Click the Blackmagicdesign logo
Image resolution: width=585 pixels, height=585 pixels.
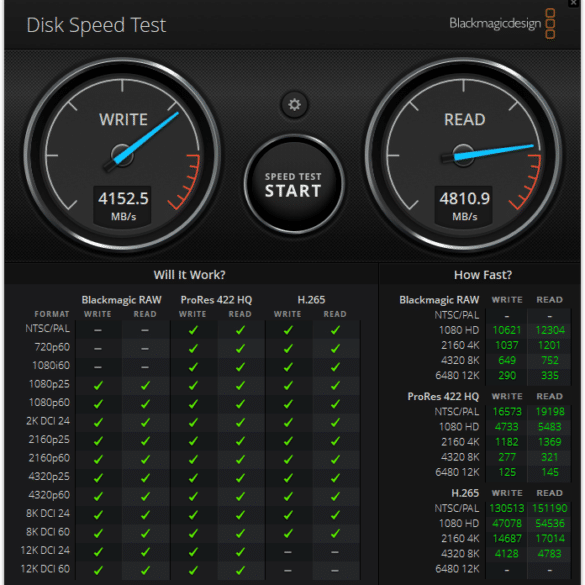502,24
